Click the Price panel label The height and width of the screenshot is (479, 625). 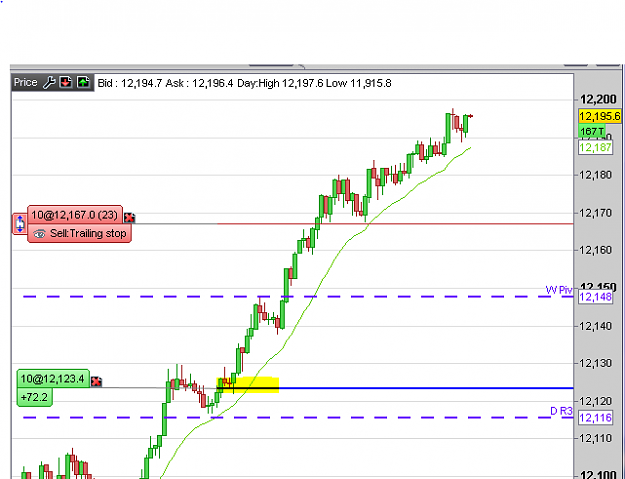[x=26, y=82]
